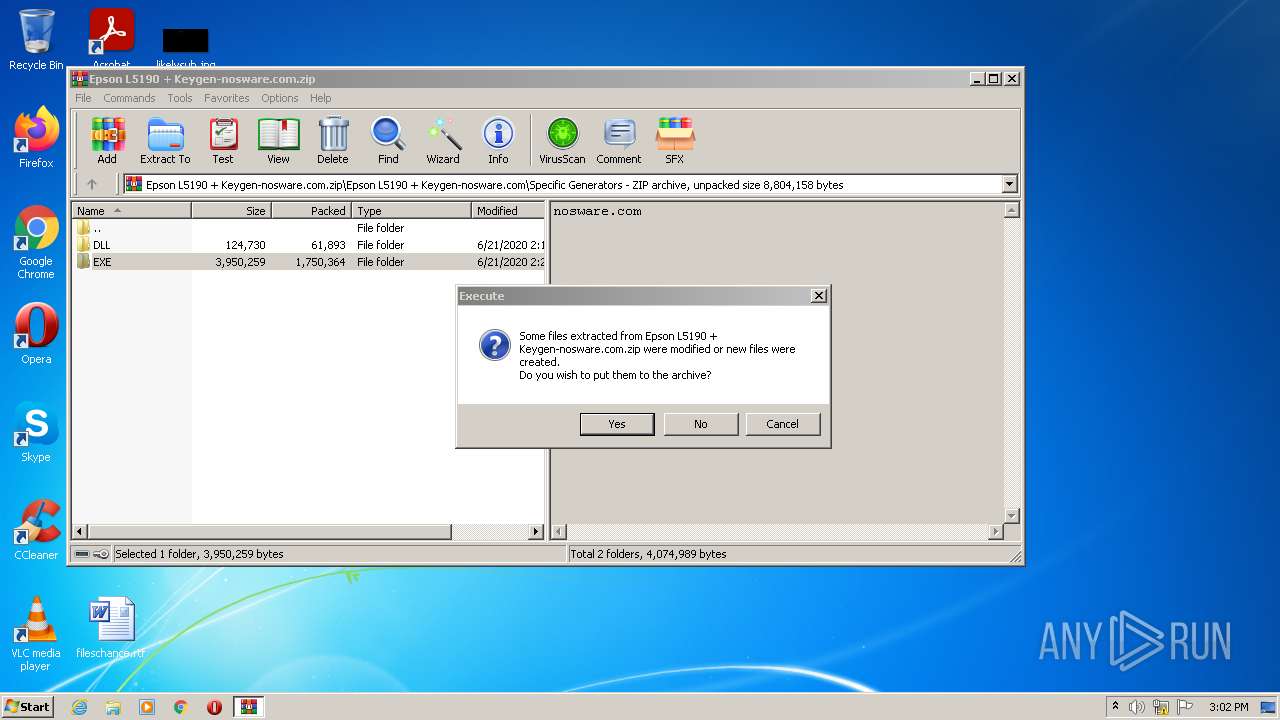Click comment pane scrollbar down arrow
Screen dimensions: 1280x720
point(1011,516)
